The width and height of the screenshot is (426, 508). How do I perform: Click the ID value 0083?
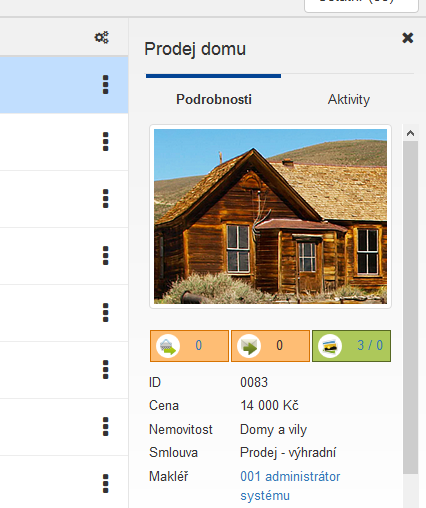point(254,382)
